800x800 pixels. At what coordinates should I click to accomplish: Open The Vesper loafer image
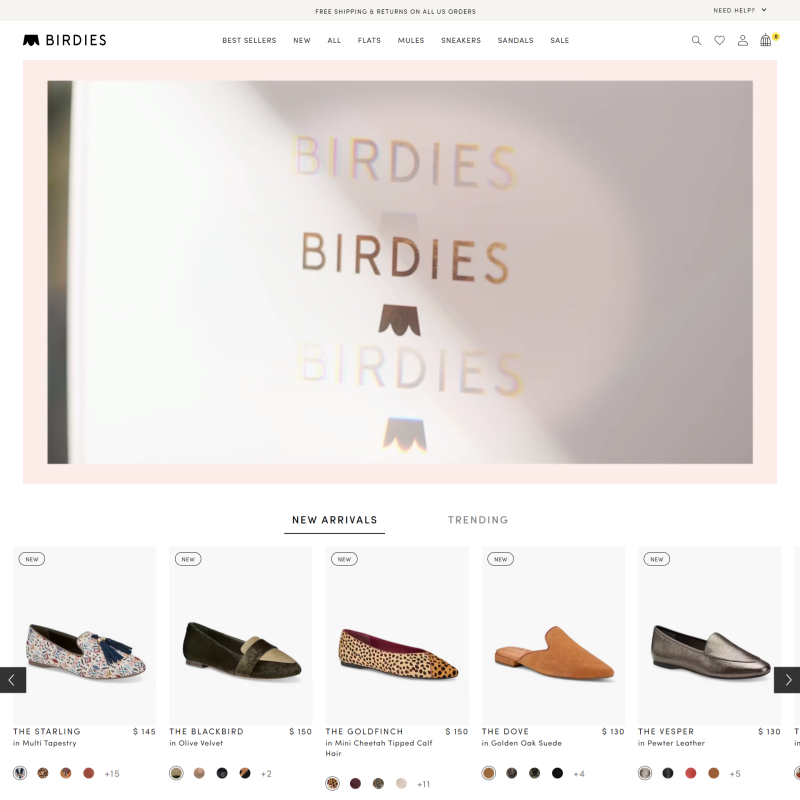coord(709,636)
